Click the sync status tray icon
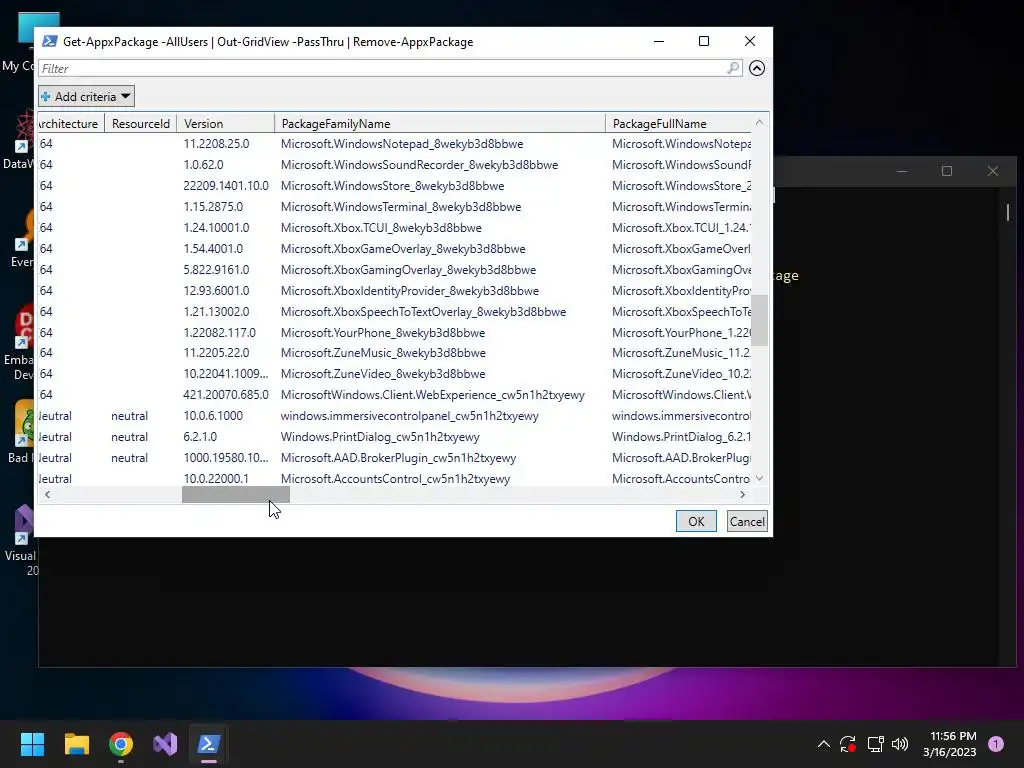This screenshot has height=768, width=1024. [848, 744]
